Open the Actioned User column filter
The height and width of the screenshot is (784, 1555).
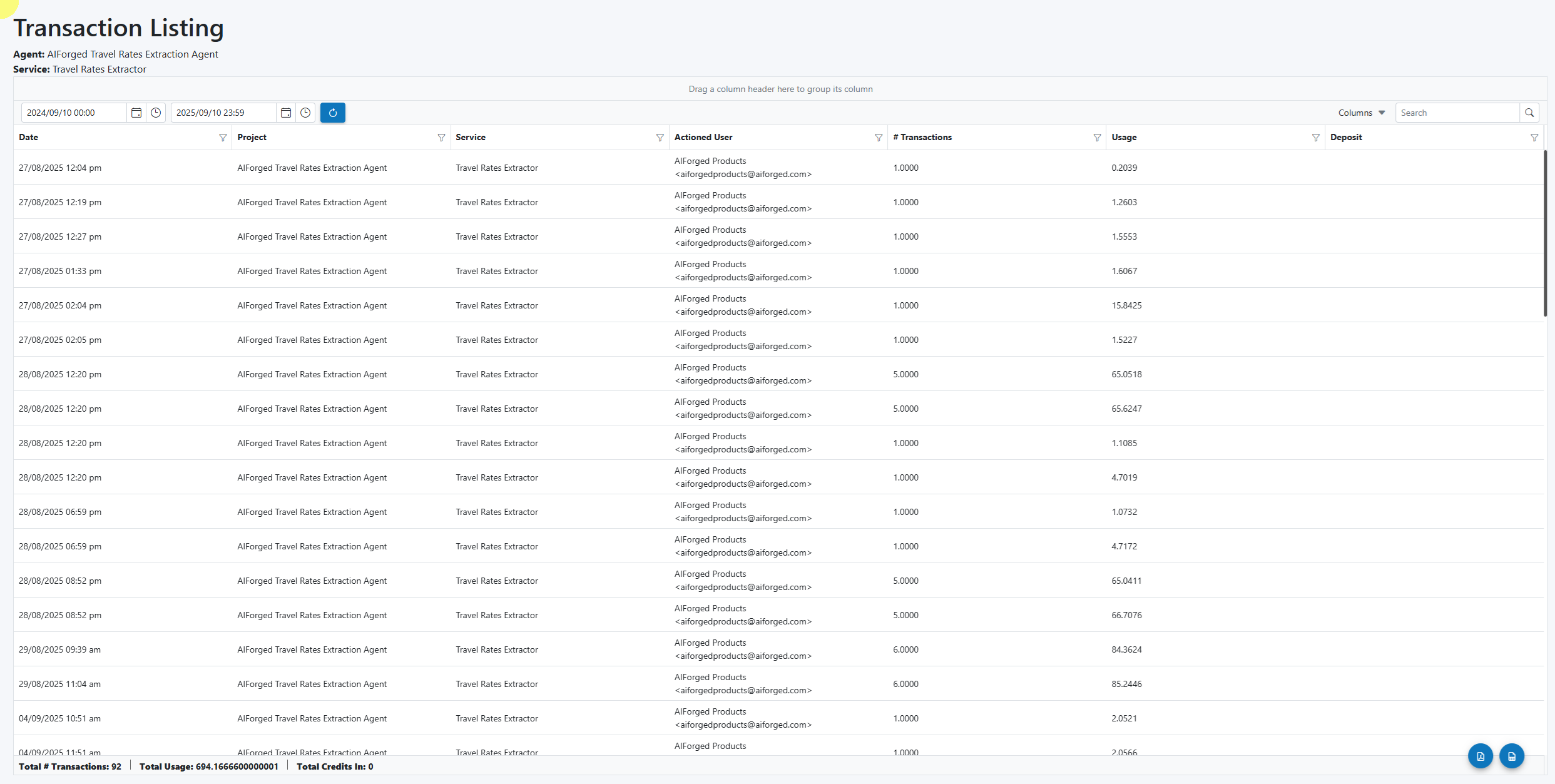pyautogui.click(x=879, y=138)
